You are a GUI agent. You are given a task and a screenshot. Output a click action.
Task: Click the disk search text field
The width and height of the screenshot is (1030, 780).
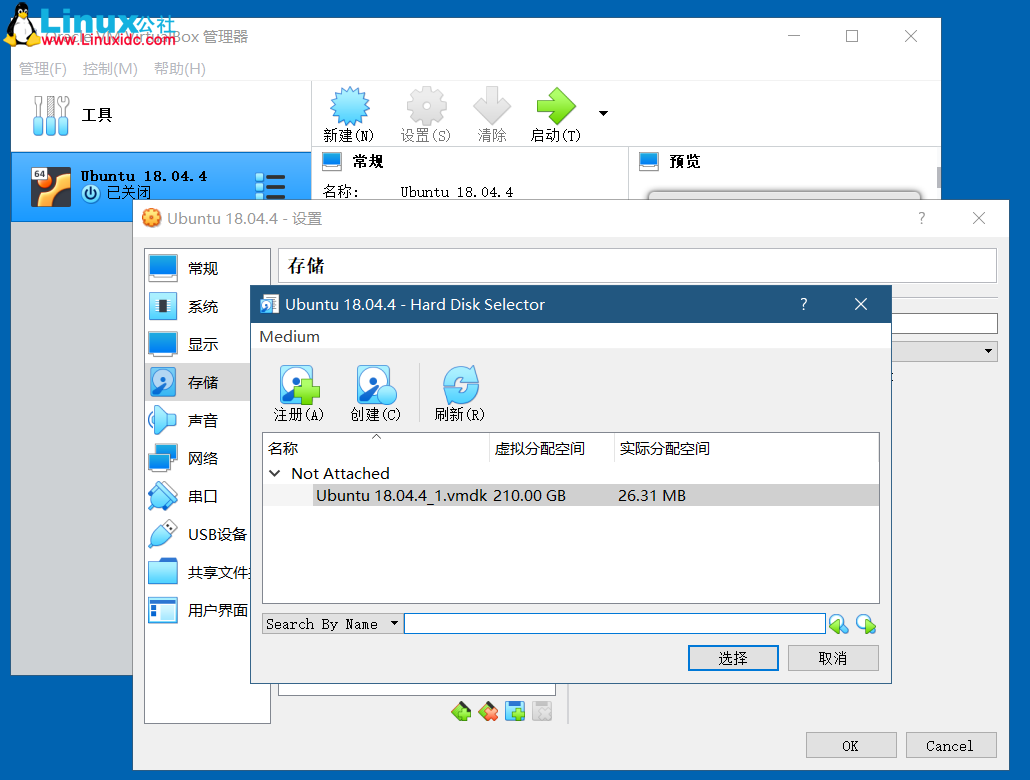[614, 624]
